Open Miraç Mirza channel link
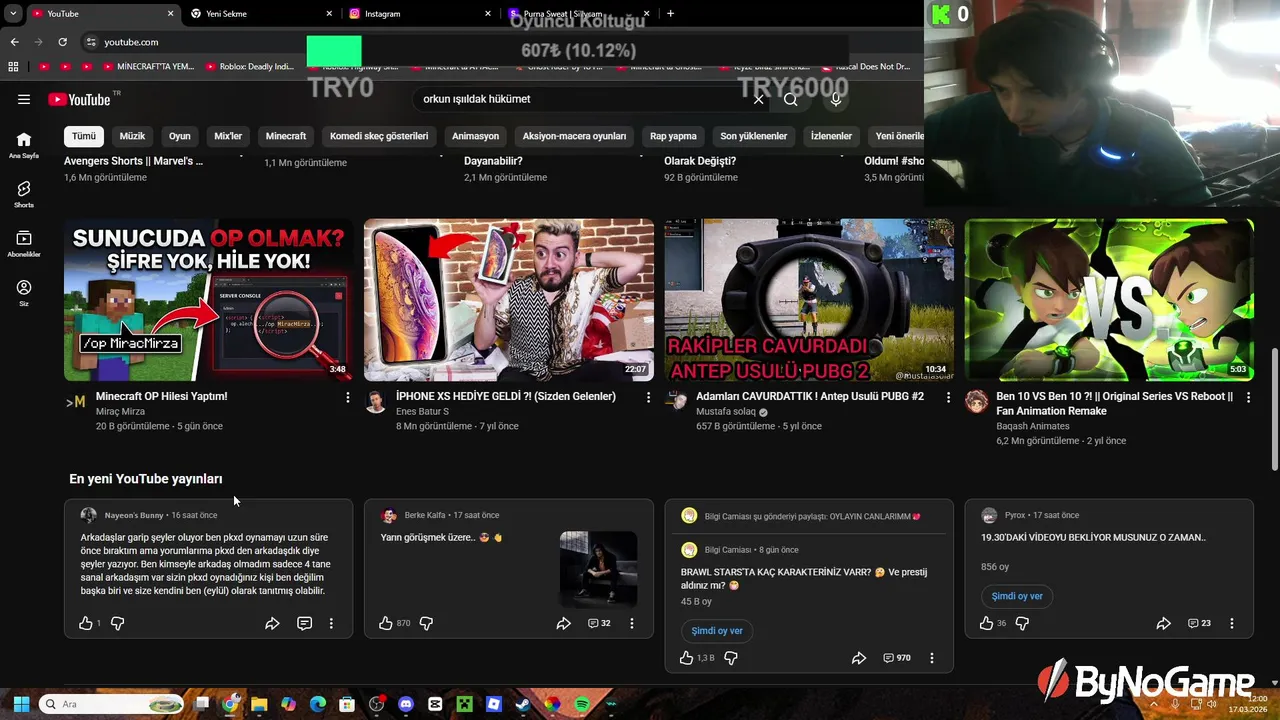Viewport: 1280px width, 720px height. 120,411
